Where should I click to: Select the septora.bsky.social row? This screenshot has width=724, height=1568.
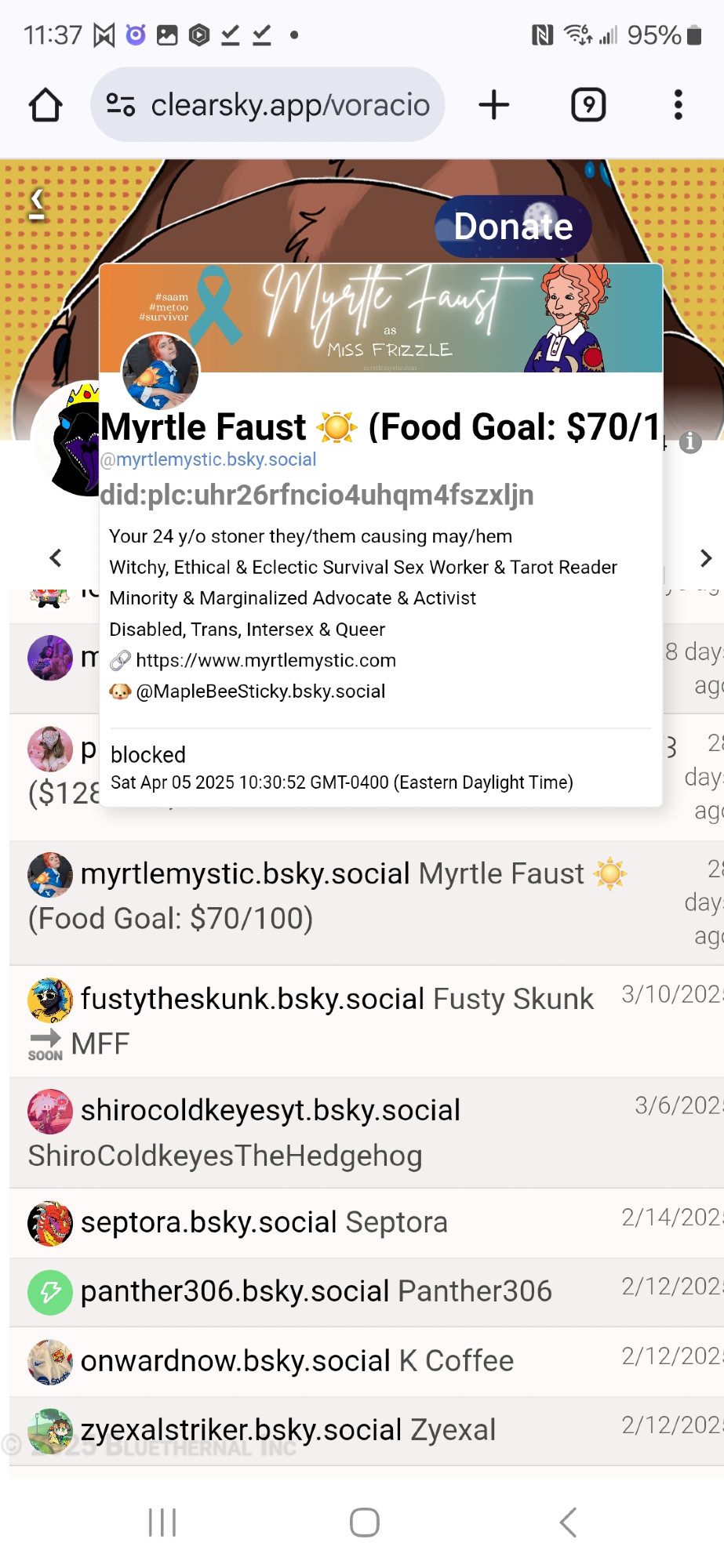tap(366, 1223)
